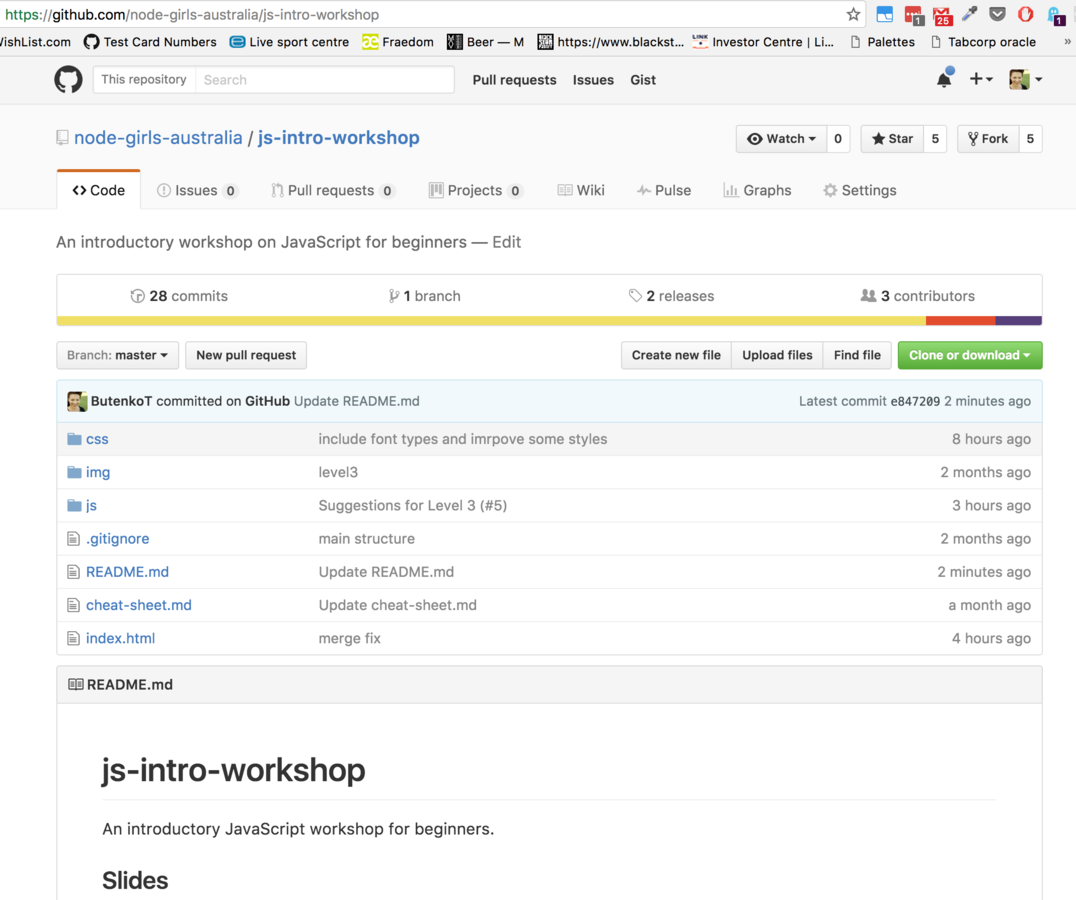Open the Pulse tab
This screenshot has height=900, width=1076.
click(x=664, y=190)
